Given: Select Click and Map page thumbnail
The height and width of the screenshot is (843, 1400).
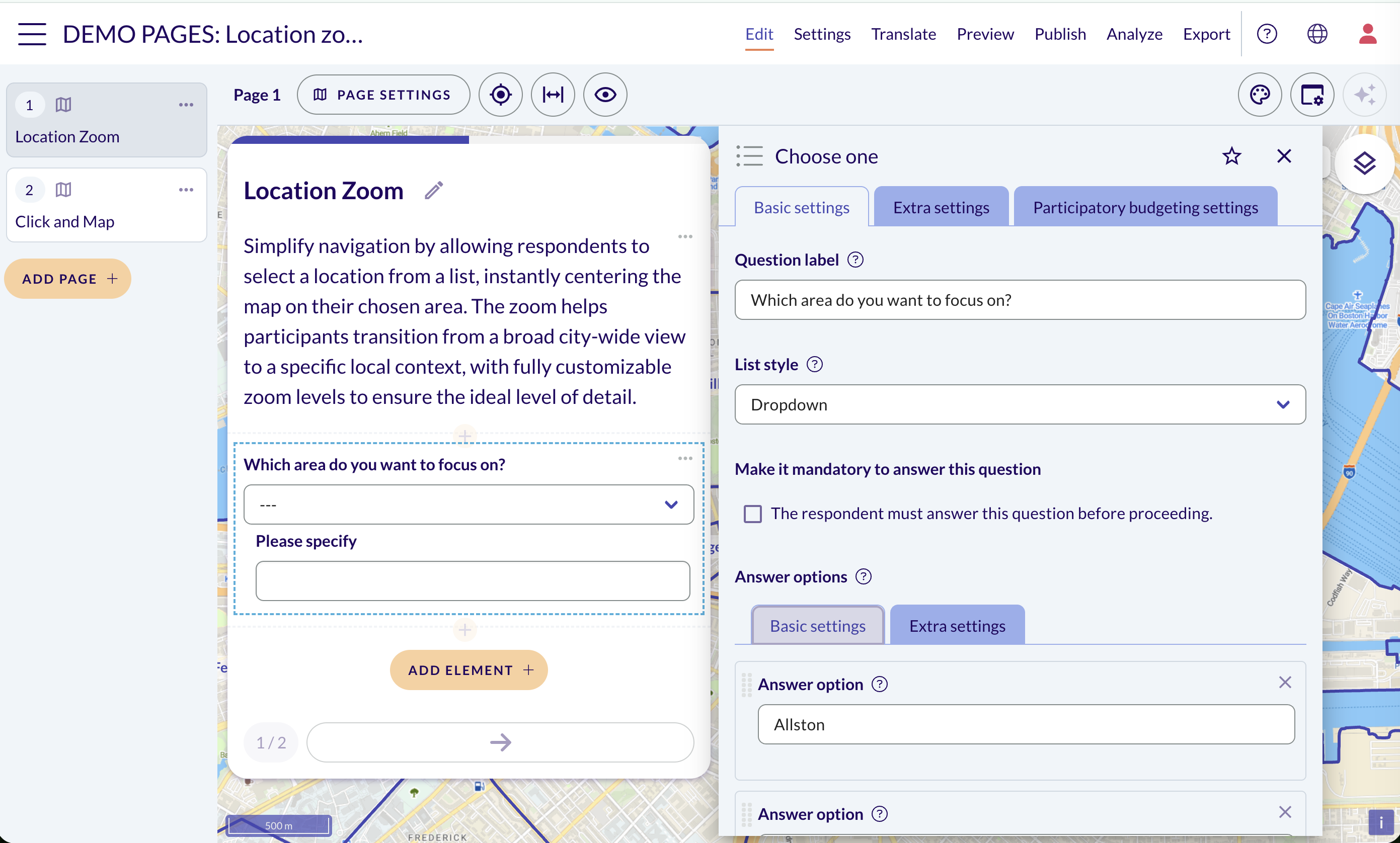Looking at the screenshot, I should click(106, 205).
